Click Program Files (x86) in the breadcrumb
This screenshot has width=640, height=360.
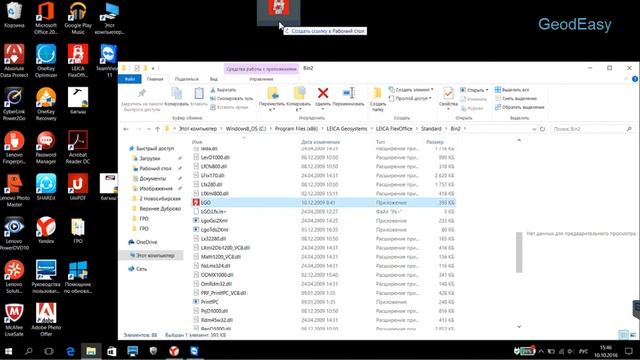tap(296, 129)
